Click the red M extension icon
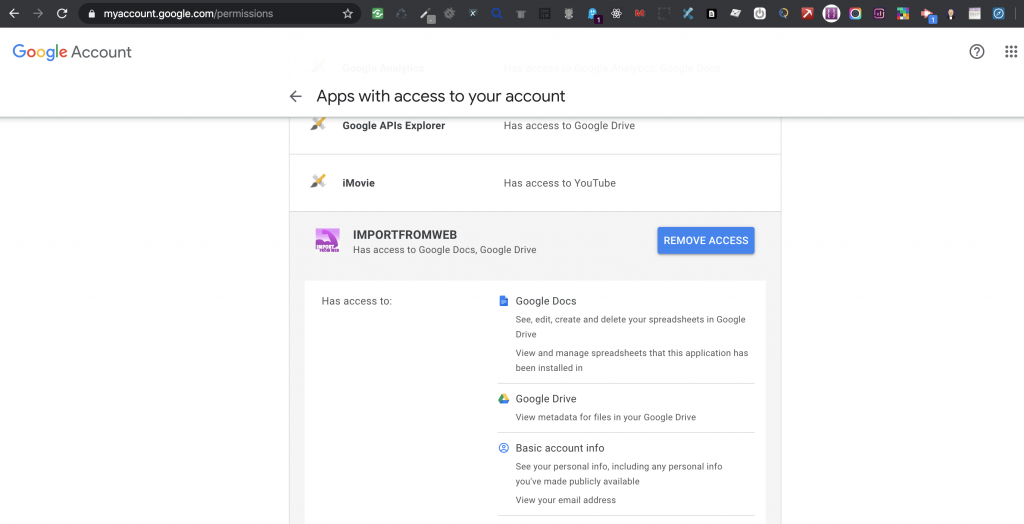 click(x=641, y=14)
